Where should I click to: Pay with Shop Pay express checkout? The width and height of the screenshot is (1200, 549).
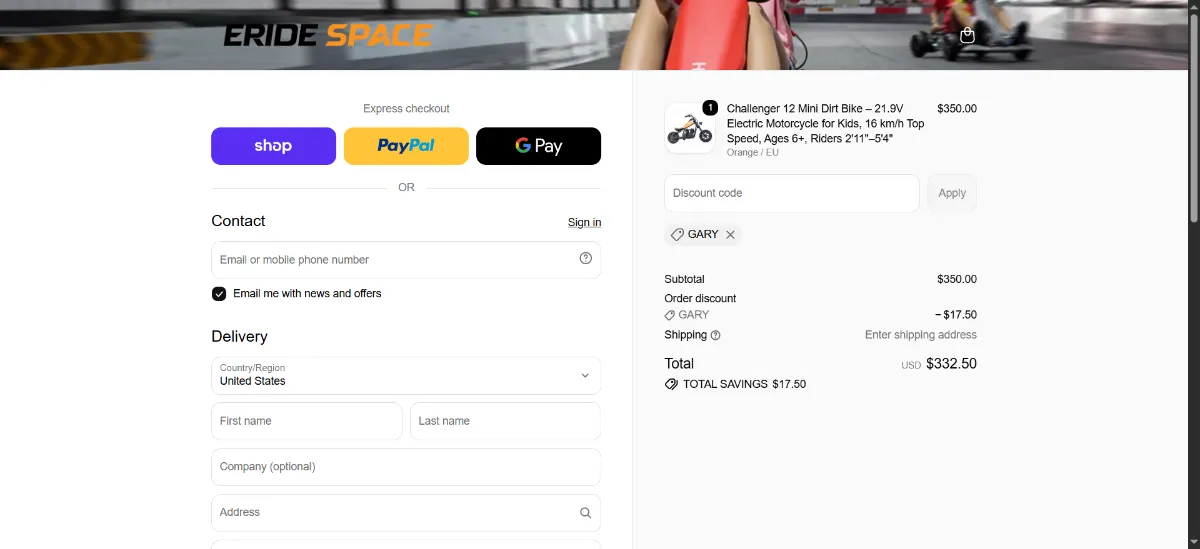[273, 146]
